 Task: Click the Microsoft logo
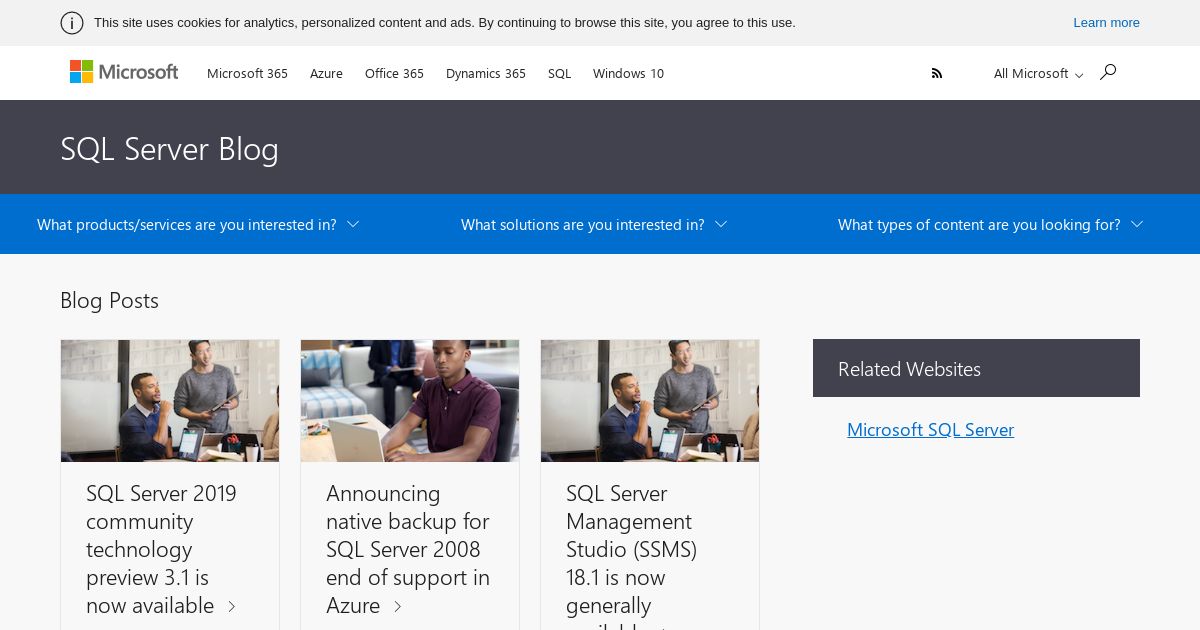(x=124, y=72)
